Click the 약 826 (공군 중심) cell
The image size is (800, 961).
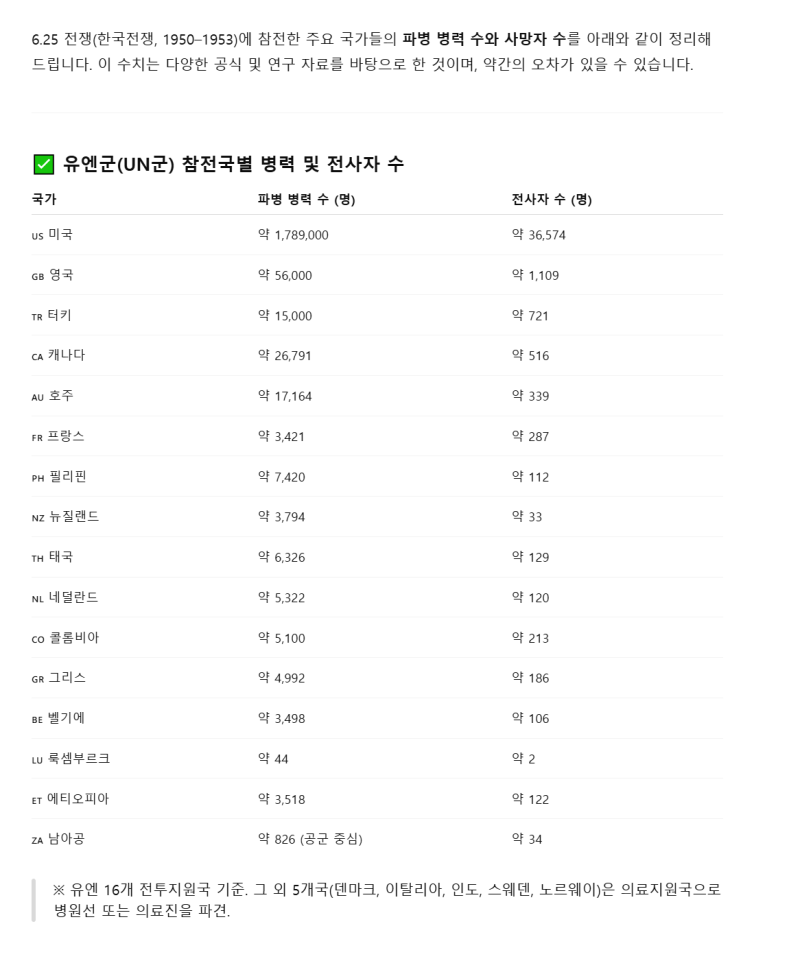[310, 839]
